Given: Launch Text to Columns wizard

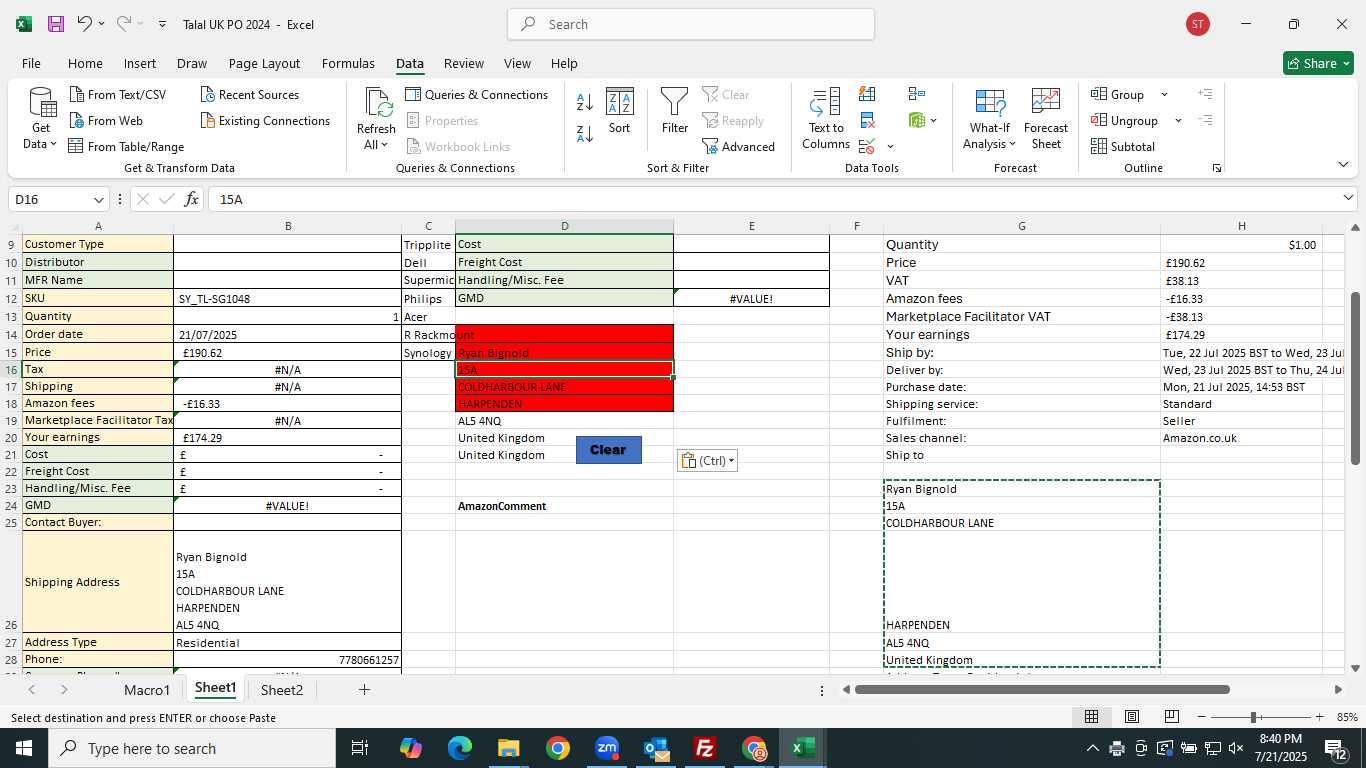Looking at the screenshot, I should [826, 118].
